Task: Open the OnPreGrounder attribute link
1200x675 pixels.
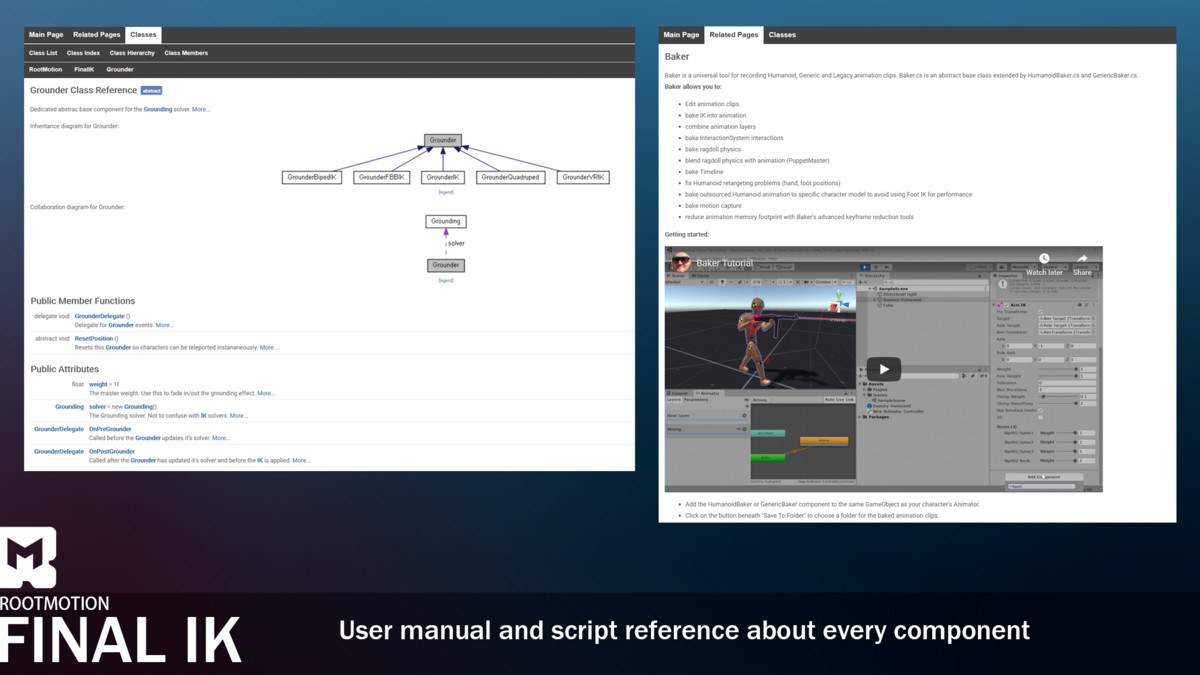Action: (x=110, y=429)
